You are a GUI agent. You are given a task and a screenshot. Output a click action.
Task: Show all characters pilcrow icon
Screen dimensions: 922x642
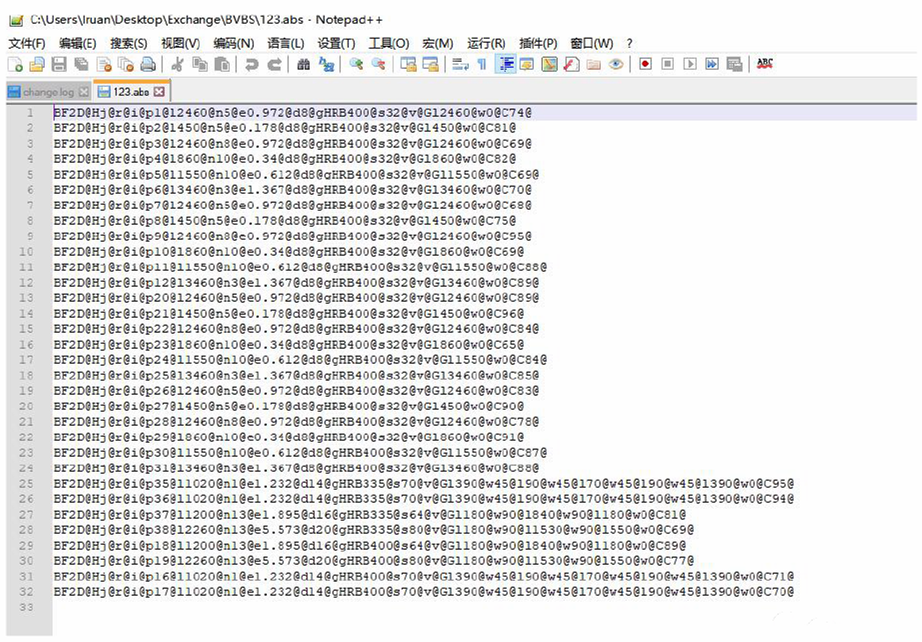(482, 64)
